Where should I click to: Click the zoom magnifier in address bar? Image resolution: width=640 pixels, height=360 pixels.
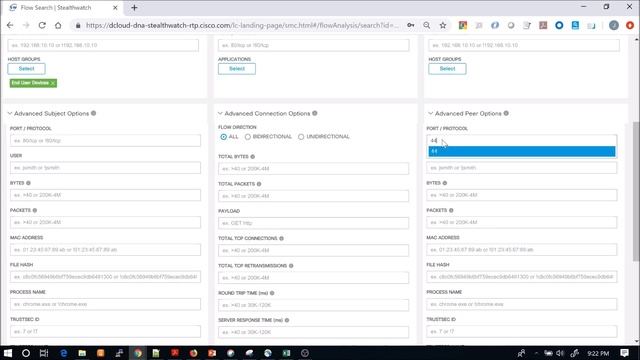coord(427,25)
